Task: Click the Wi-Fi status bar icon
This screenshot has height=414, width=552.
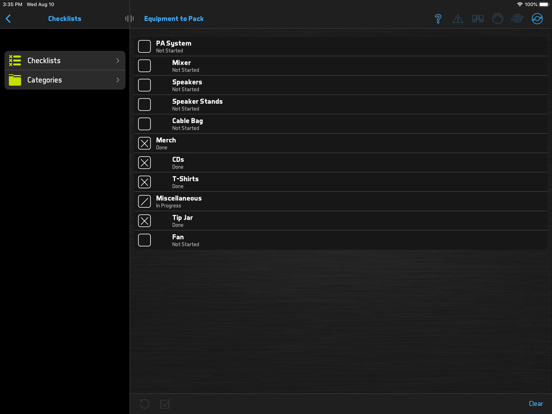Action: pyautogui.click(x=520, y=4)
